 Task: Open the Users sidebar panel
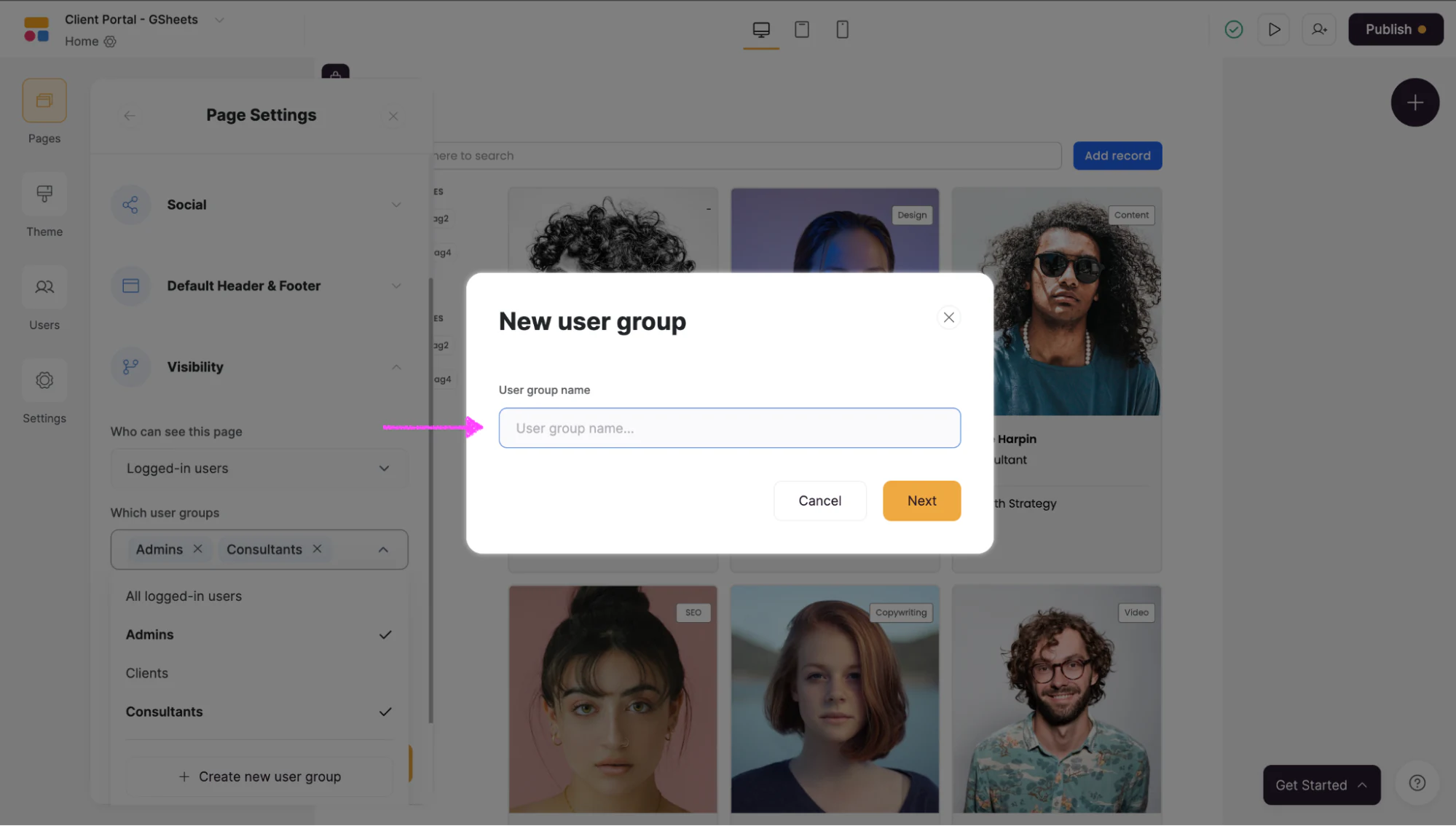(x=44, y=287)
